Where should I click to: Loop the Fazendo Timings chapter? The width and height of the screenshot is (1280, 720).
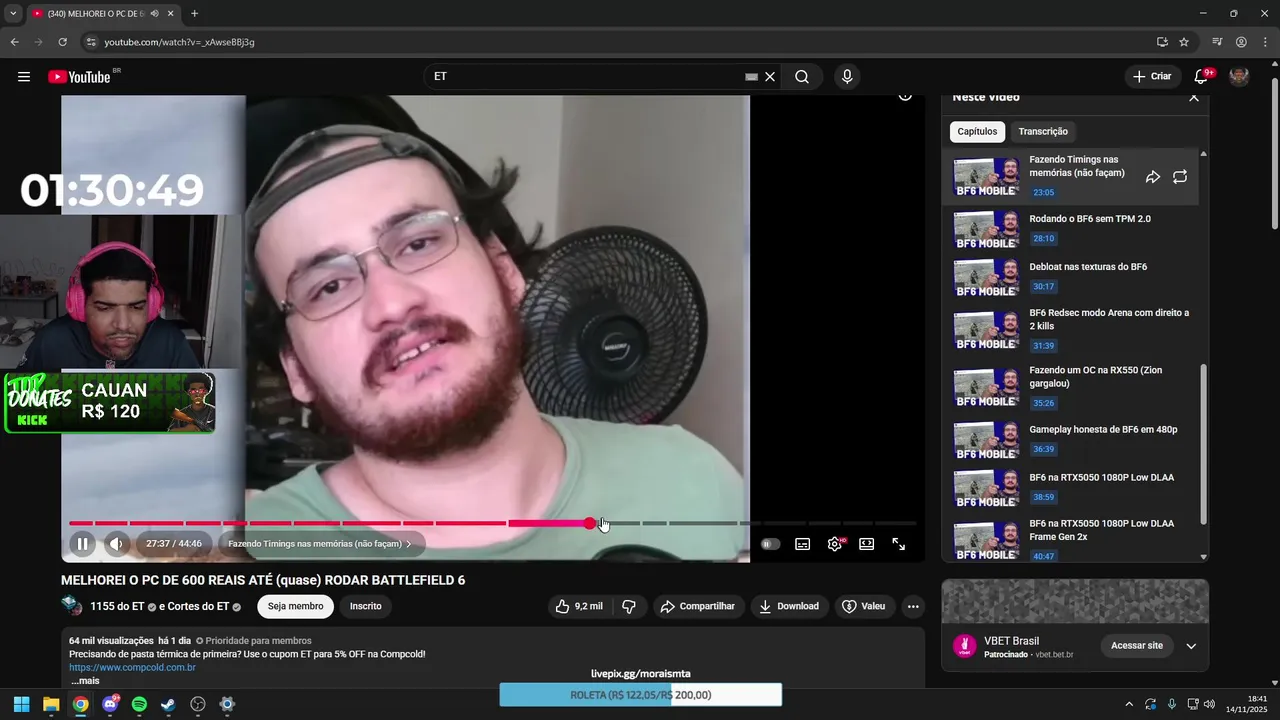point(1180,177)
